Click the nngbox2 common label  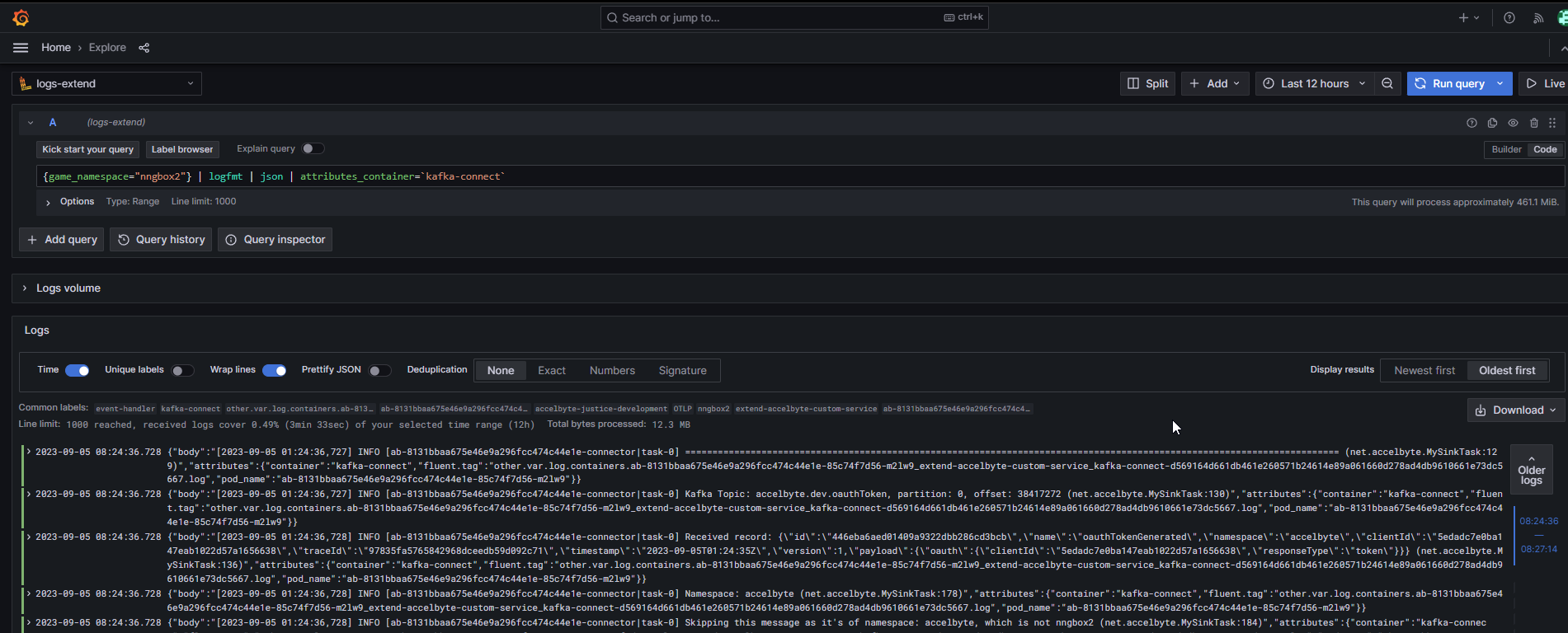point(713,408)
